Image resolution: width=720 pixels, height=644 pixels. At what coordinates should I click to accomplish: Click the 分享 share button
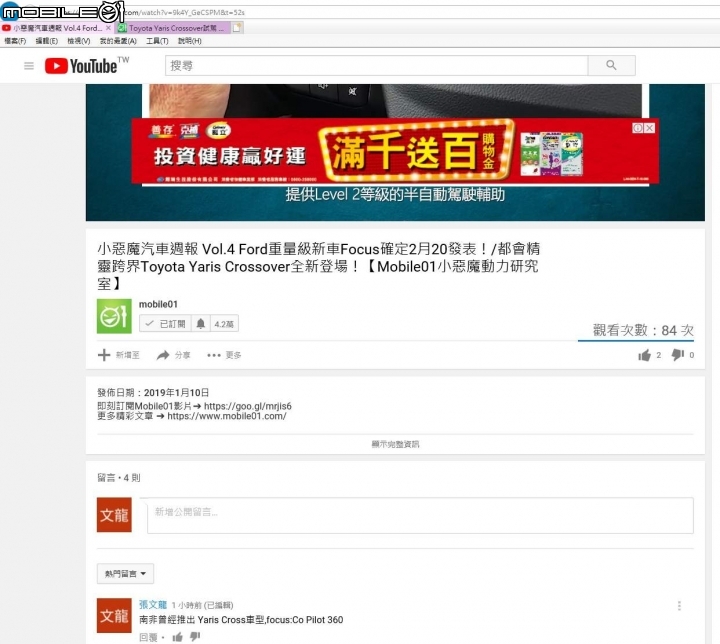click(173, 355)
